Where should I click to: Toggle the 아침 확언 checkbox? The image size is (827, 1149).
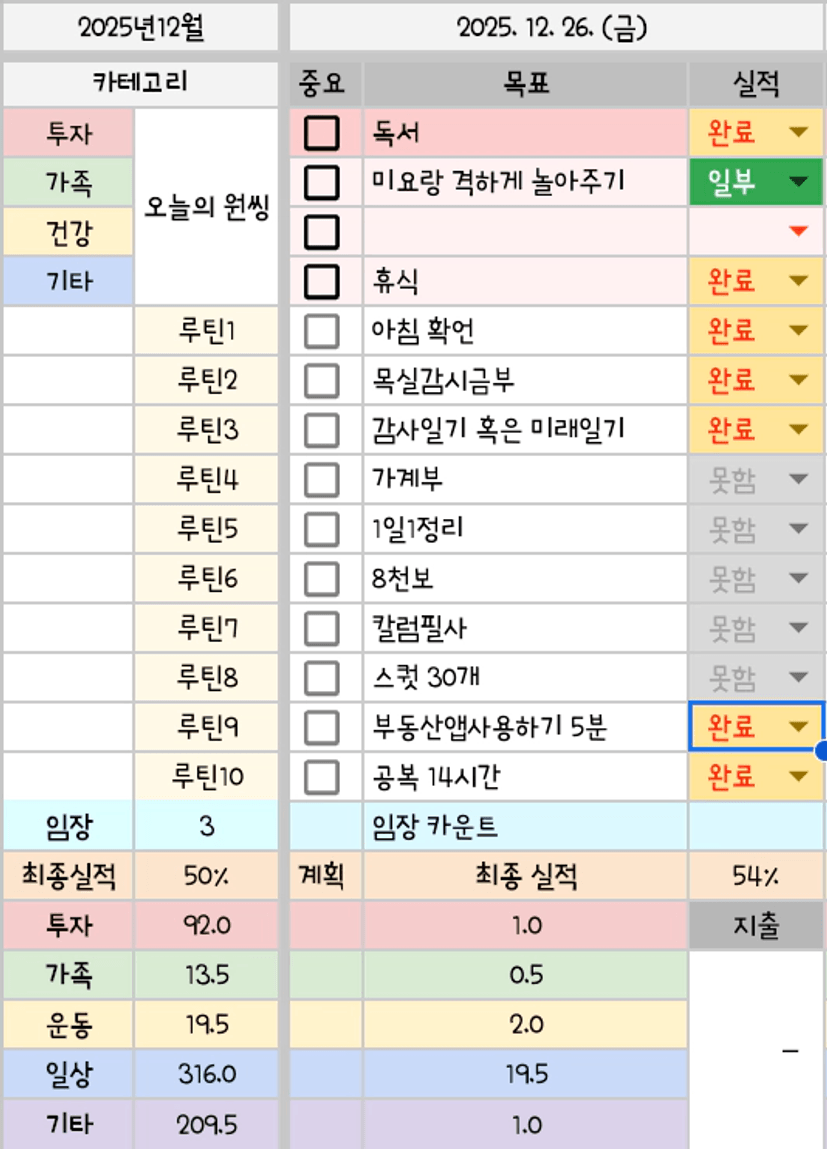click(x=321, y=331)
